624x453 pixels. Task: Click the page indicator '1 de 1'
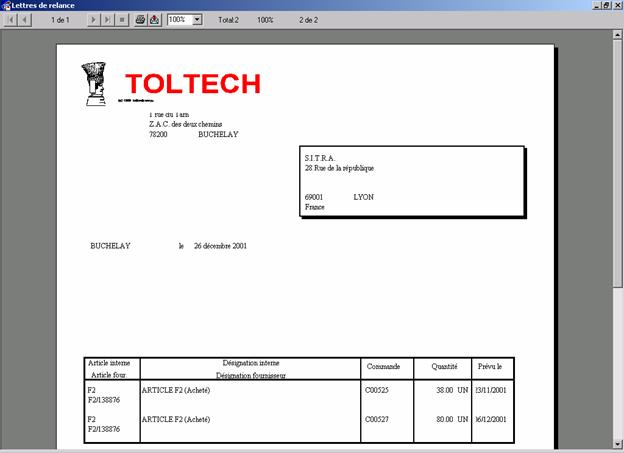tap(60, 20)
